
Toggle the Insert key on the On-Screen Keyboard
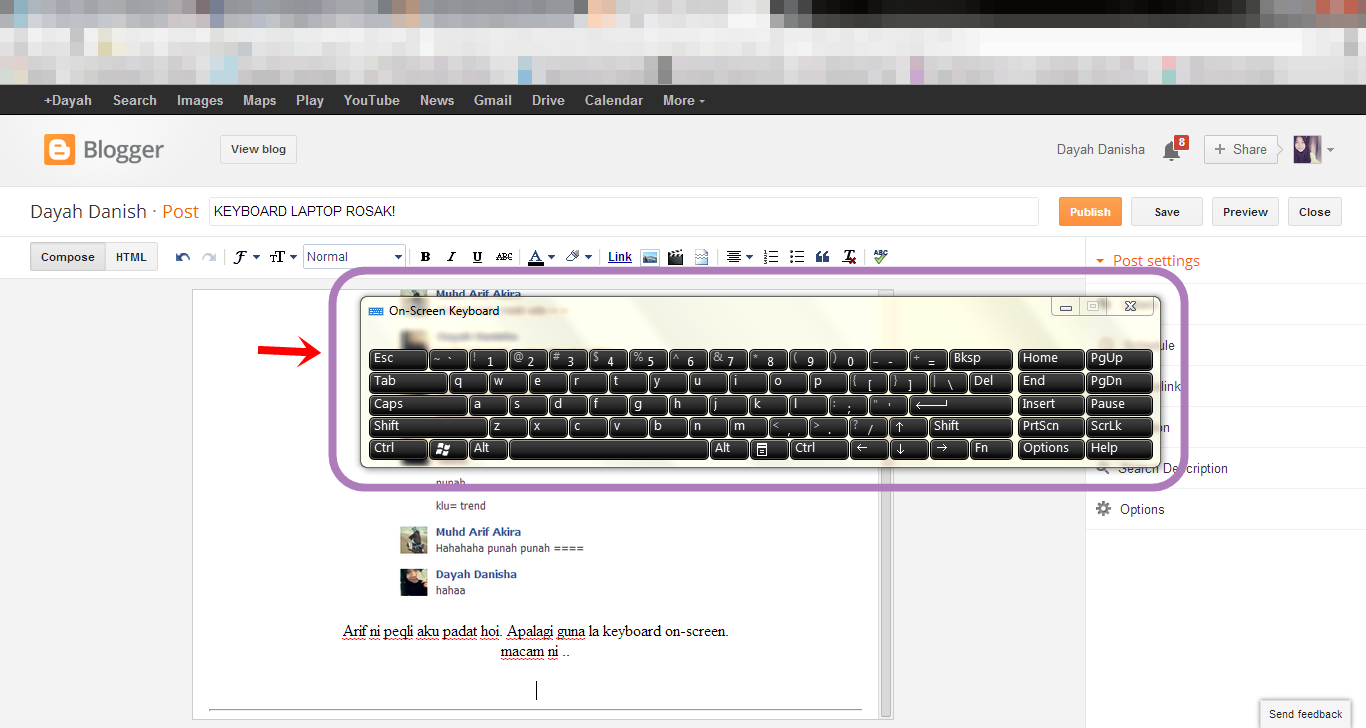pyautogui.click(x=1051, y=405)
